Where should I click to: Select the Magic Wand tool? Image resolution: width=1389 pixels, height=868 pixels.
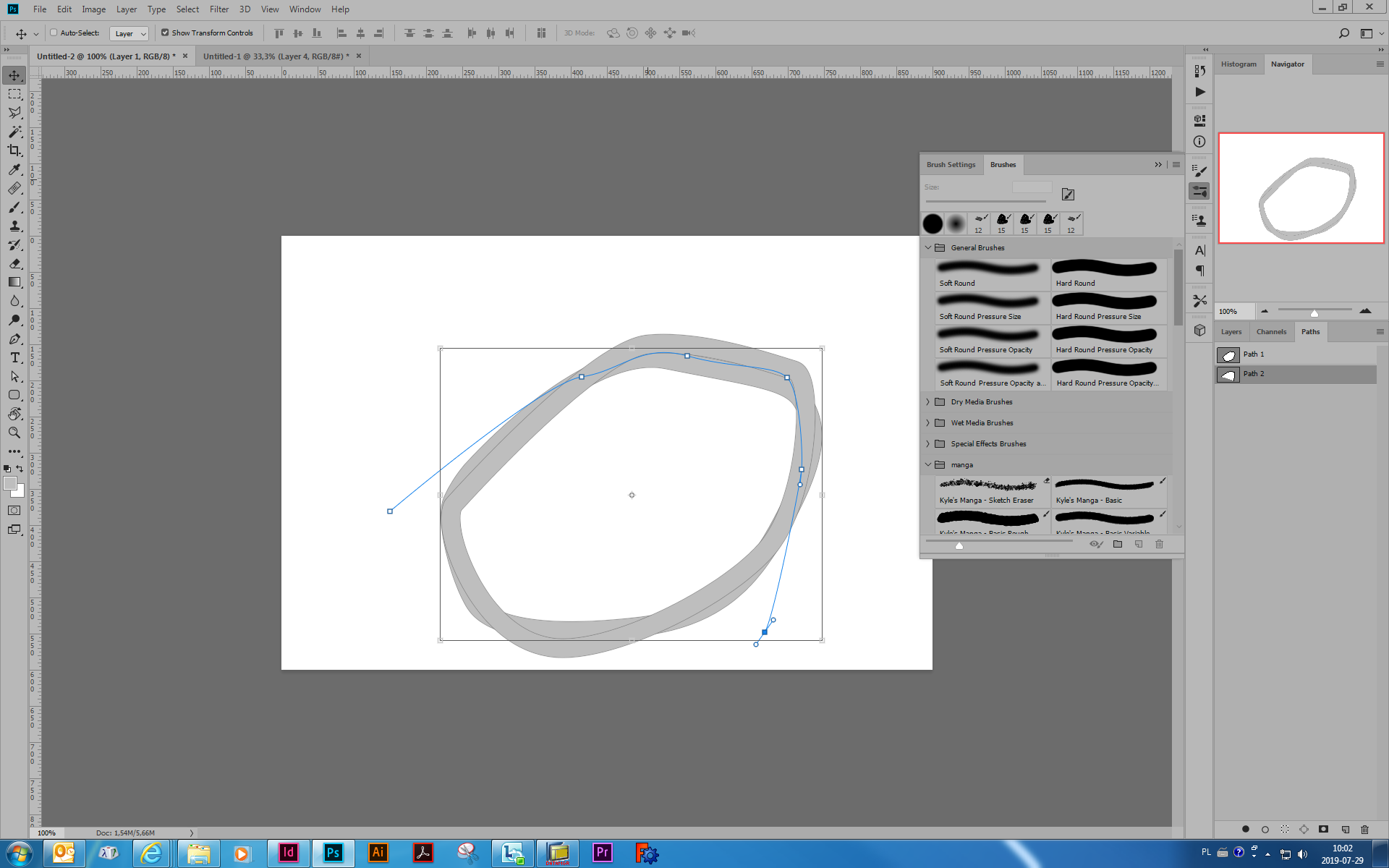14,132
